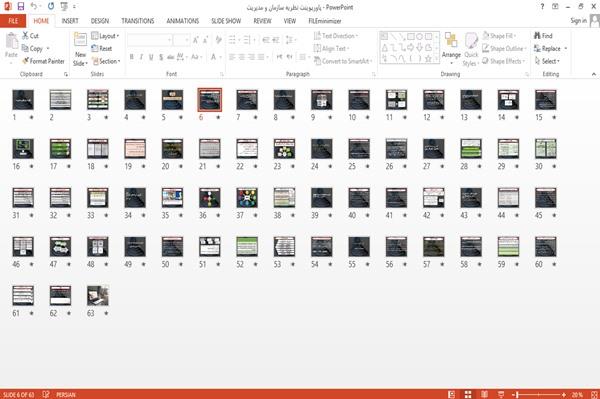Open Shape Fill dropdown
Screen dimensions: 600x399
[x=499, y=36]
